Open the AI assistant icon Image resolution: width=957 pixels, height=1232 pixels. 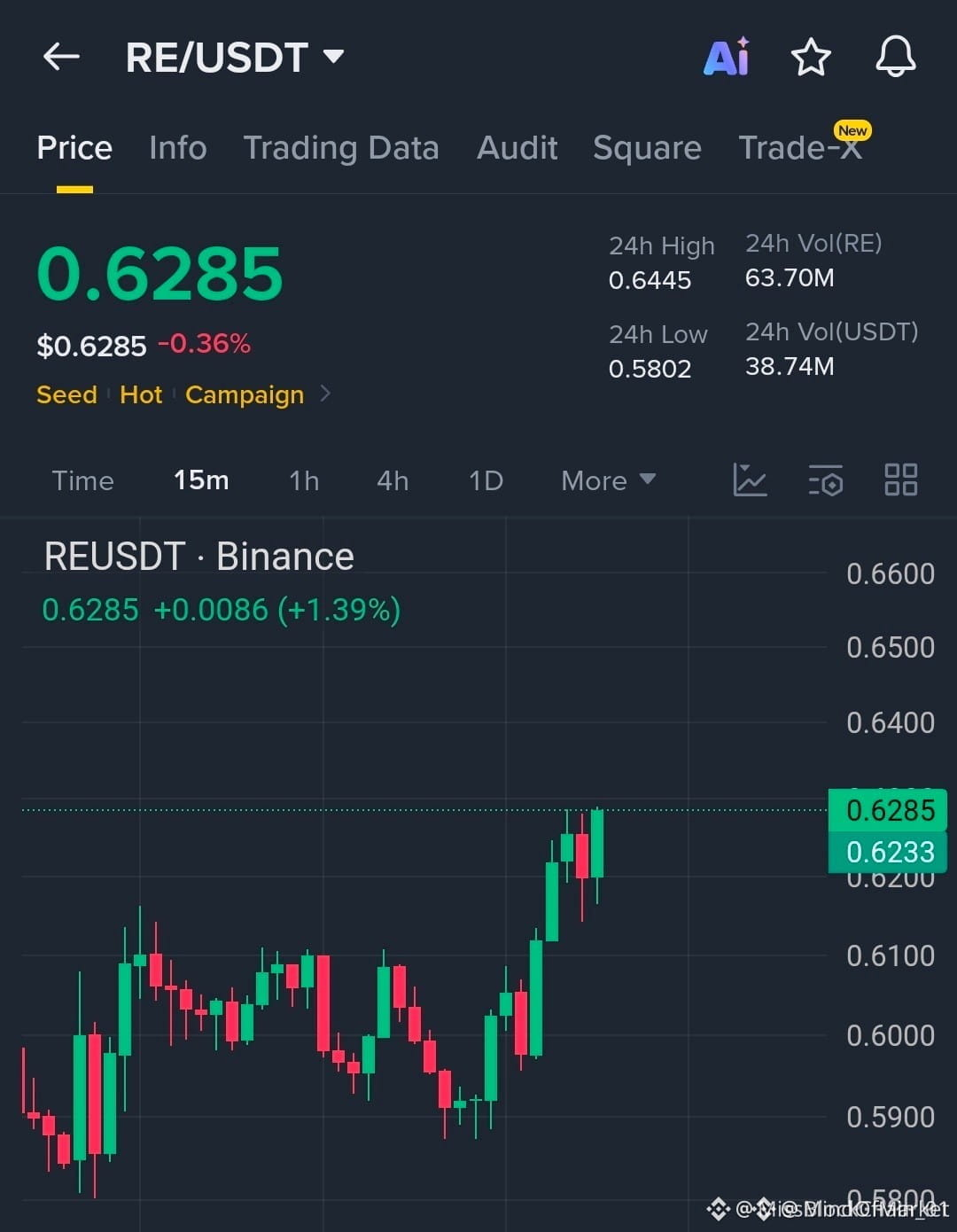coord(727,57)
